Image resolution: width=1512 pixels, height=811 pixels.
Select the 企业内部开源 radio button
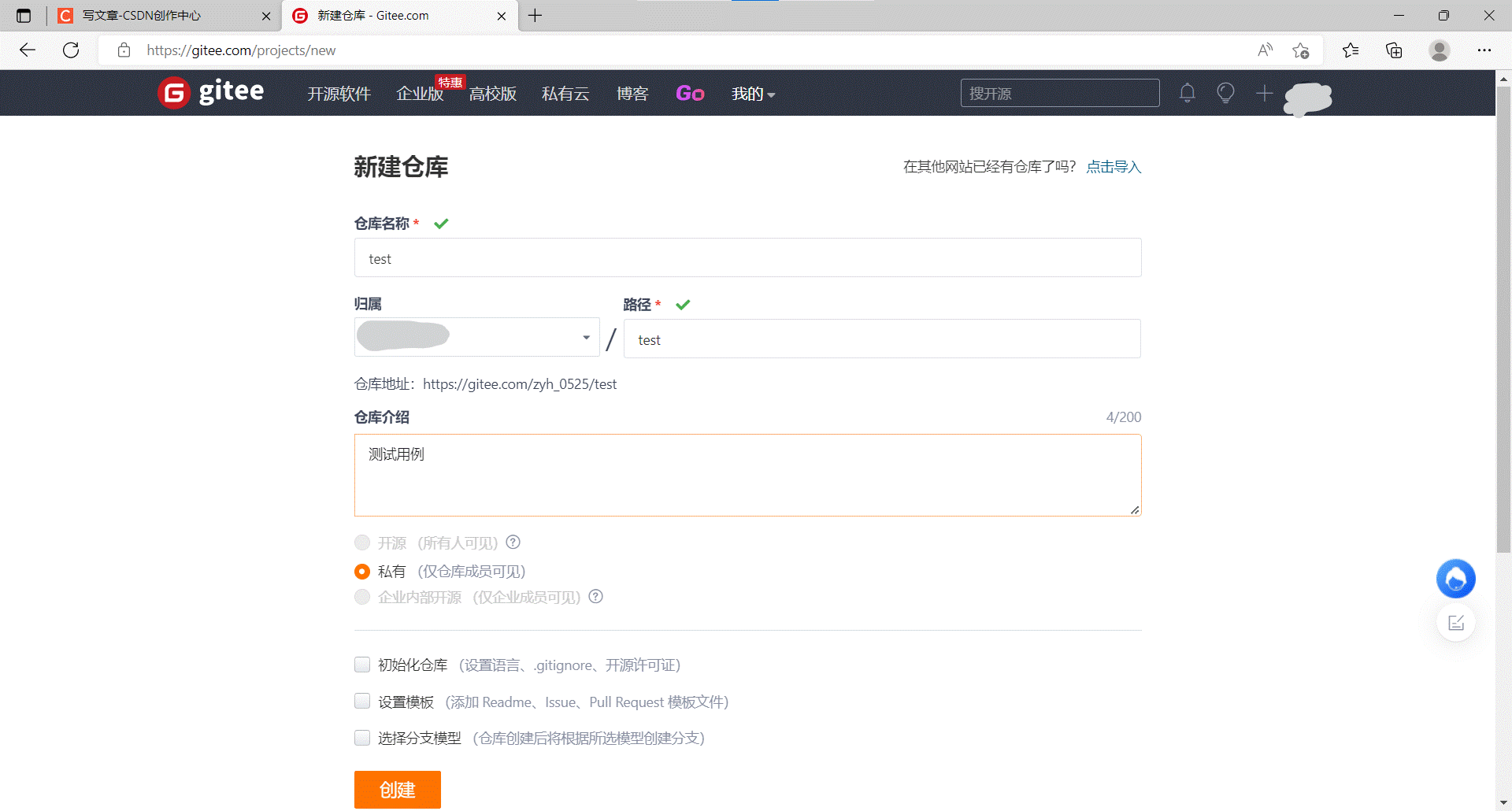pos(362,597)
